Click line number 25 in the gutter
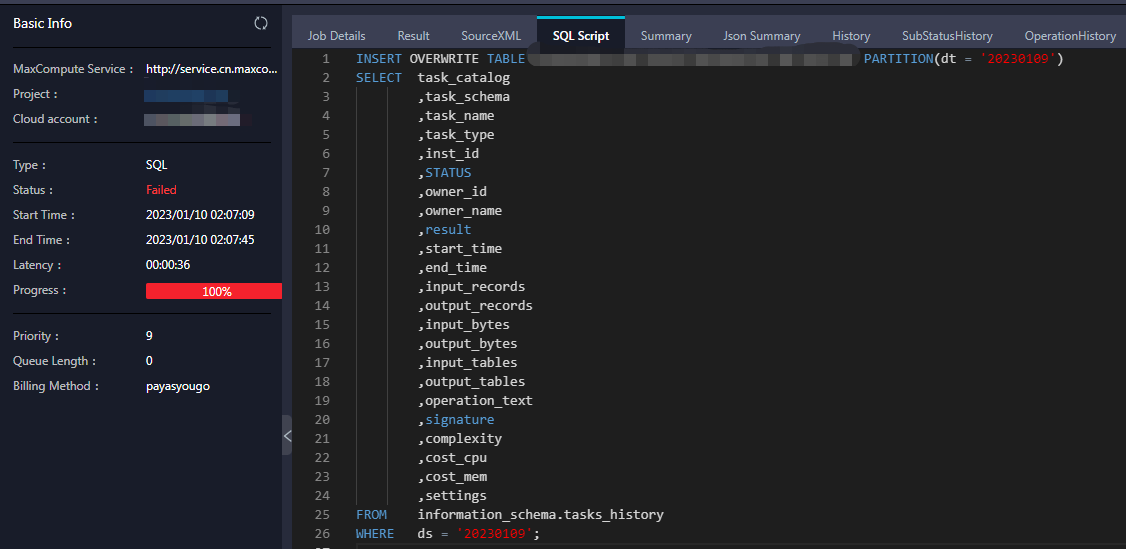This screenshot has height=549, width=1126. (322, 515)
